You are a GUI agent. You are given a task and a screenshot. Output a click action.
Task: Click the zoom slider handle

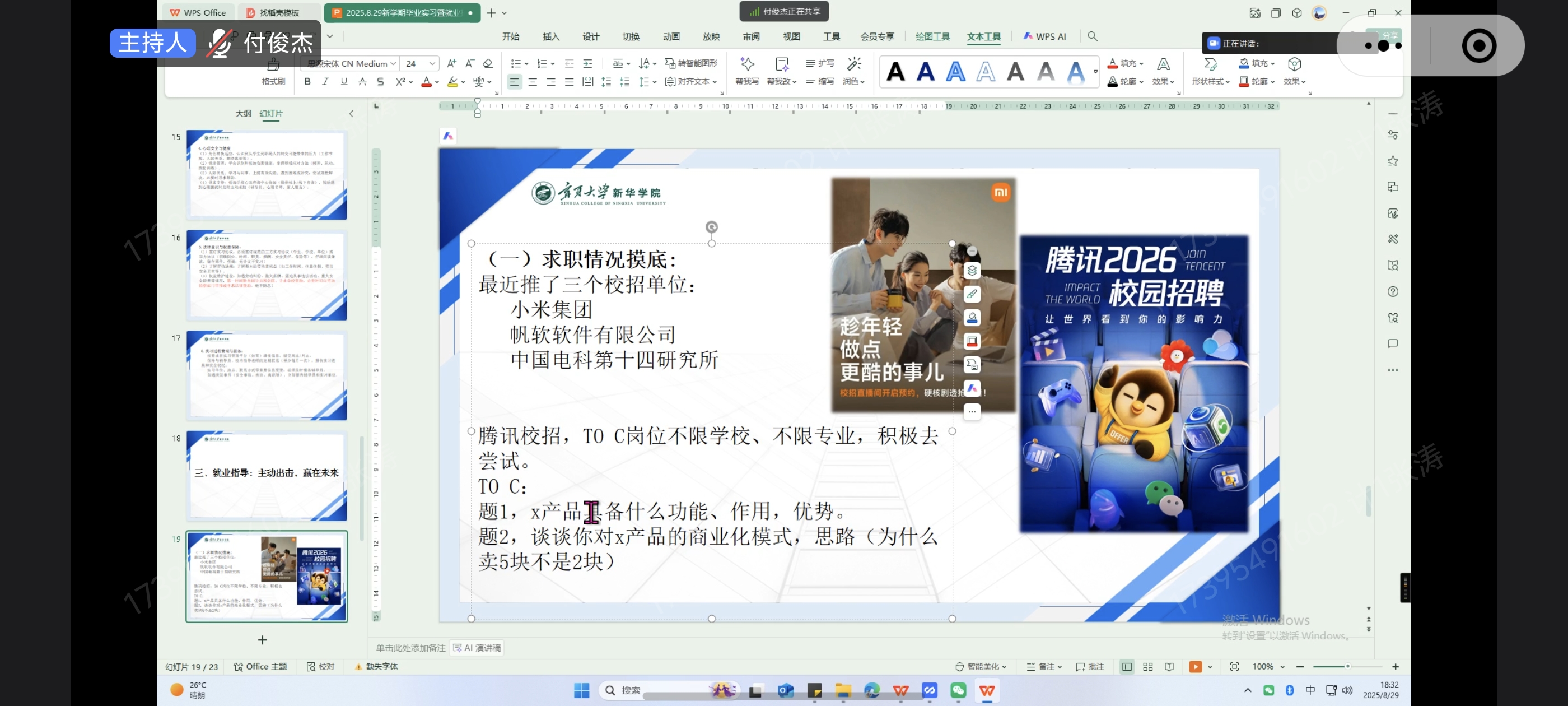coord(1348,666)
